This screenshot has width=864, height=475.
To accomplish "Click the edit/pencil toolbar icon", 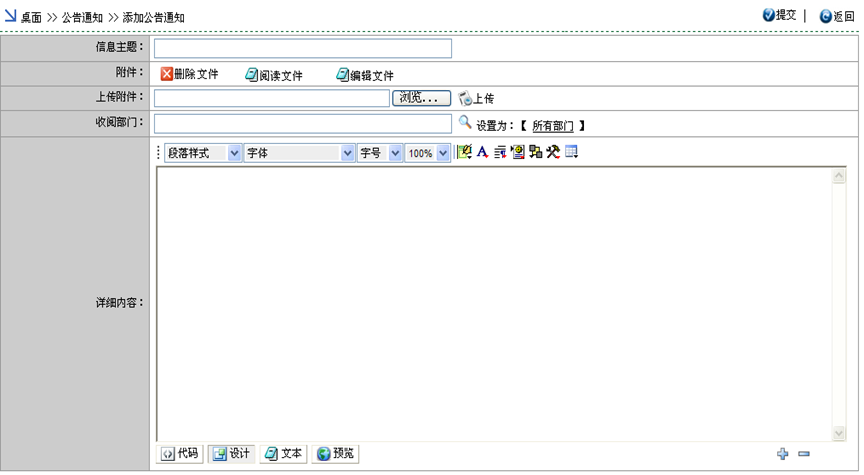I will point(465,152).
